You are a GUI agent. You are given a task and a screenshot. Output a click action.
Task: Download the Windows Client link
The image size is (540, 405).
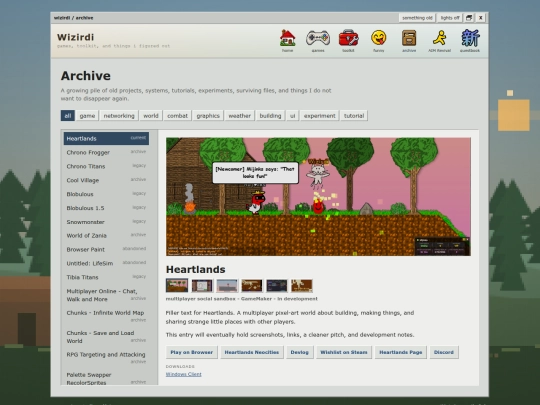click(184, 374)
